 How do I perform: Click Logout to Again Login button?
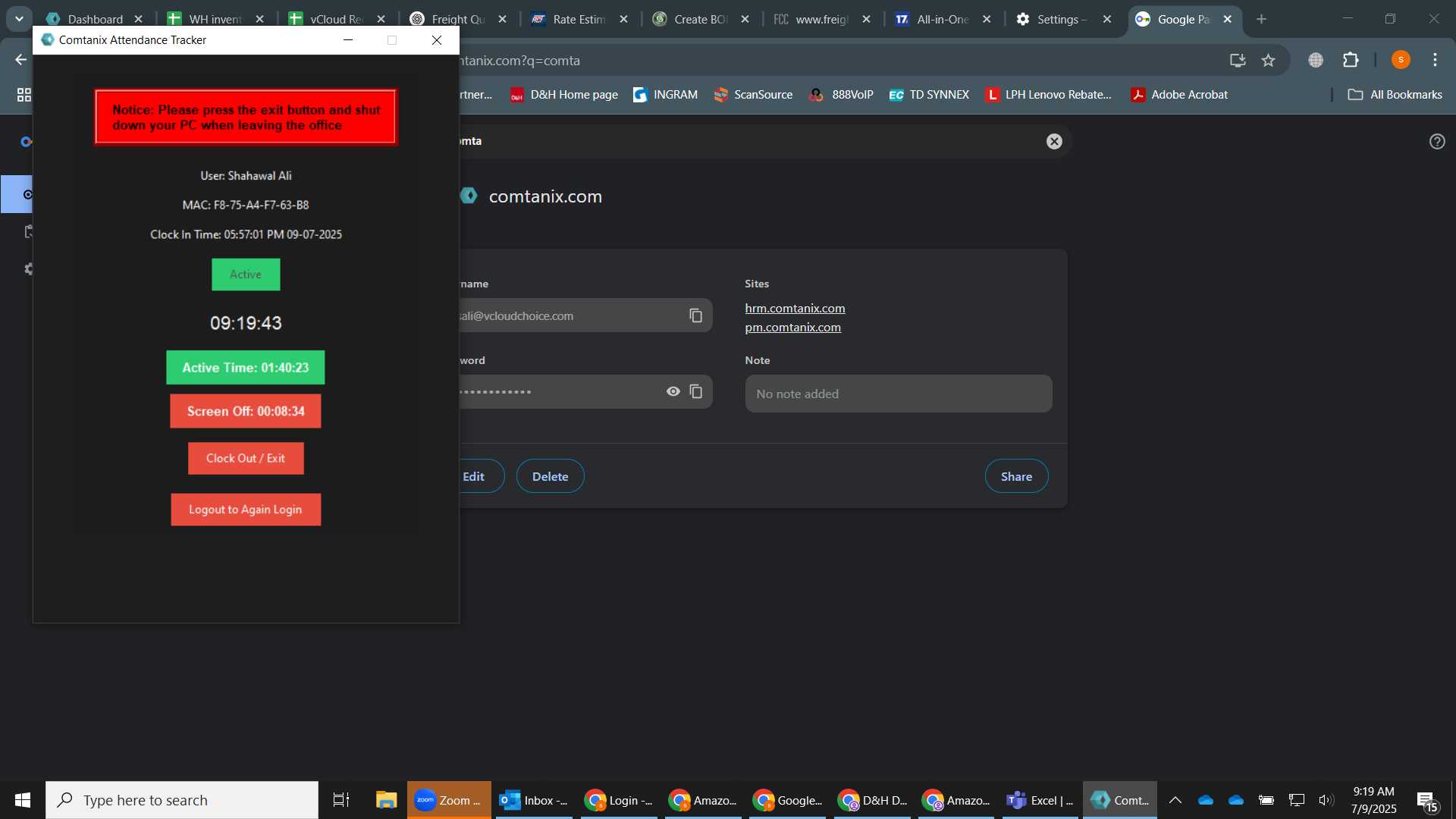coord(246,510)
